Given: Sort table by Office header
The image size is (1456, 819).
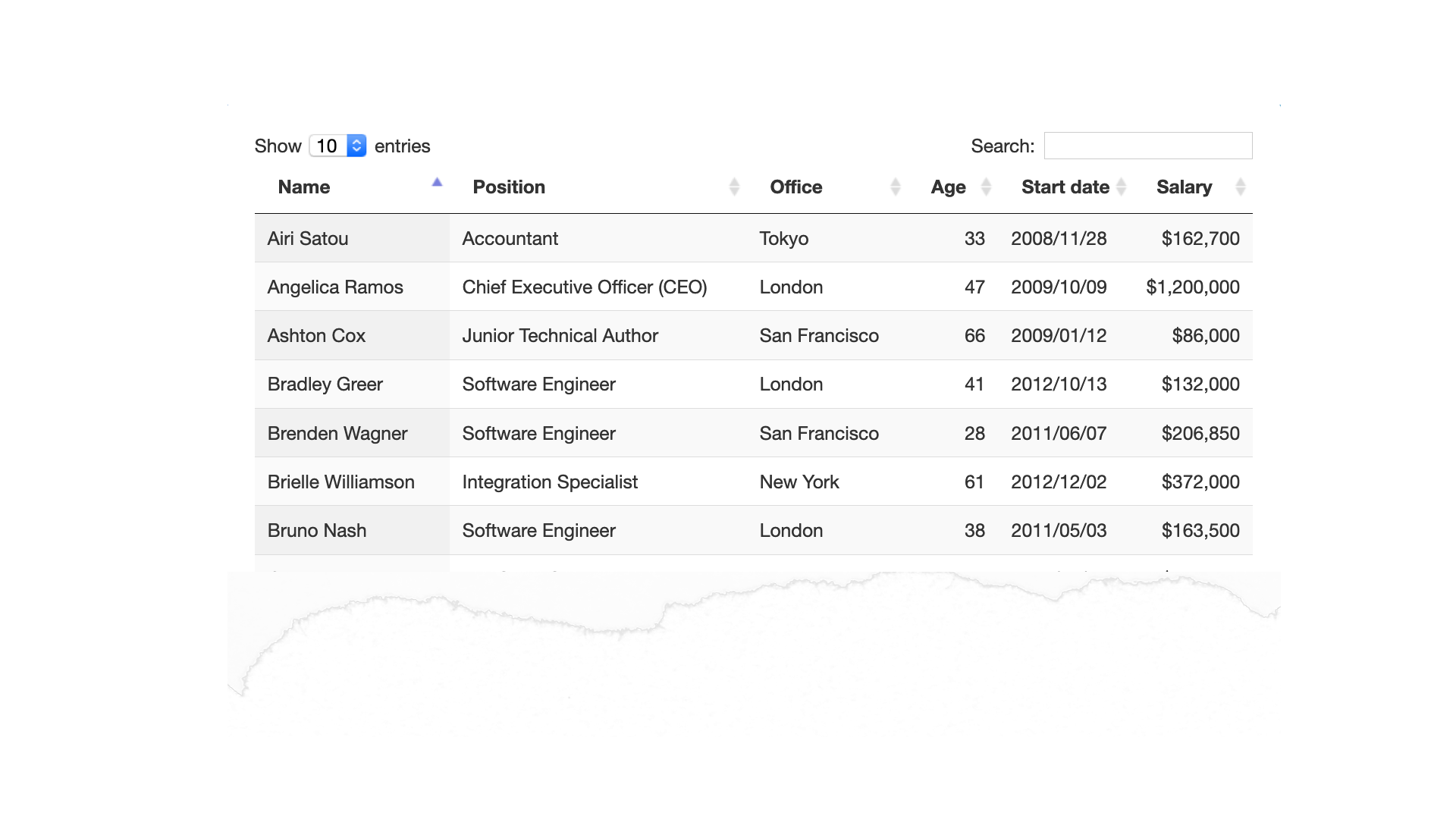Looking at the screenshot, I should pyautogui.click(x=795, y=187).
